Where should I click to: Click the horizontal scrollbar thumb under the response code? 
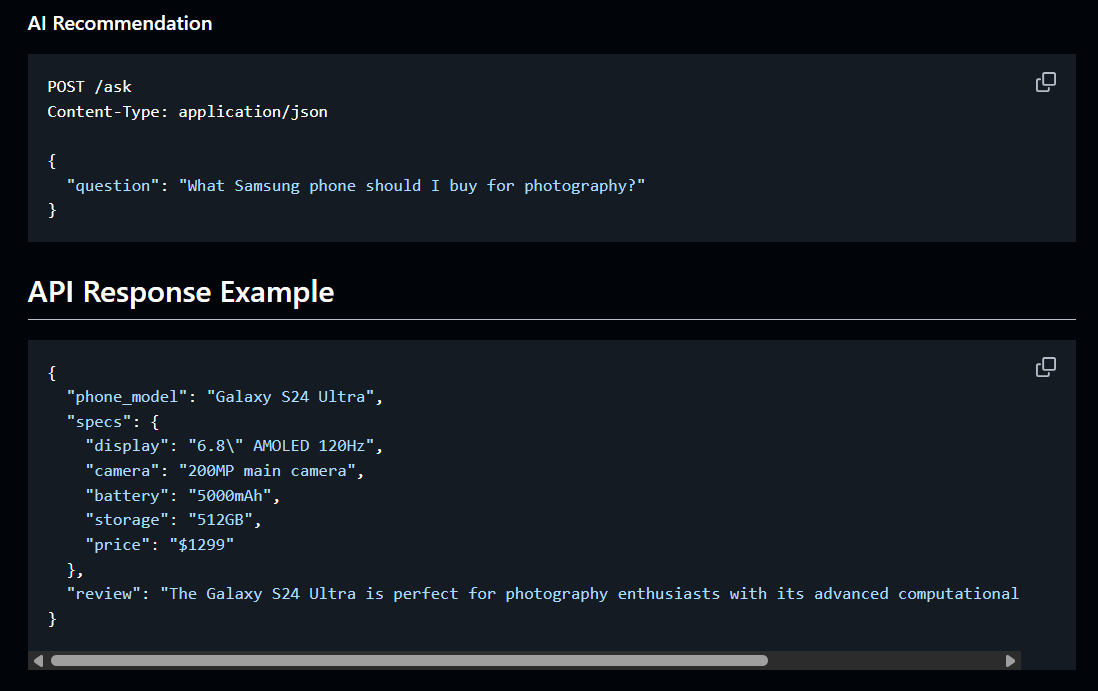click(x=410, y=660)
